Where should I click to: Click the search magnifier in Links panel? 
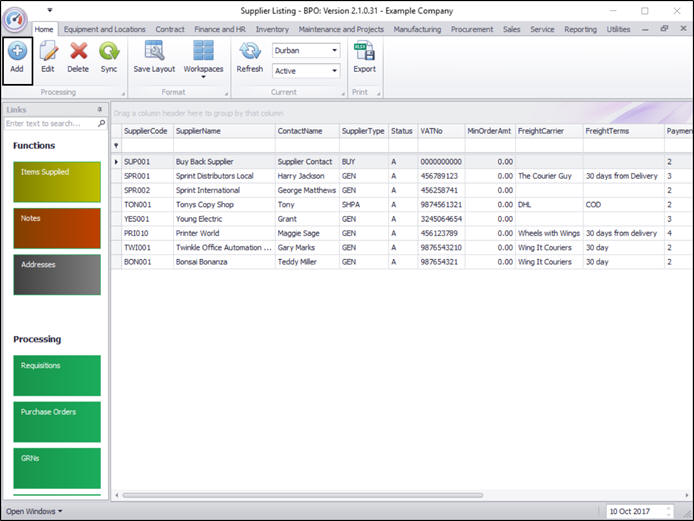(101, 124)
